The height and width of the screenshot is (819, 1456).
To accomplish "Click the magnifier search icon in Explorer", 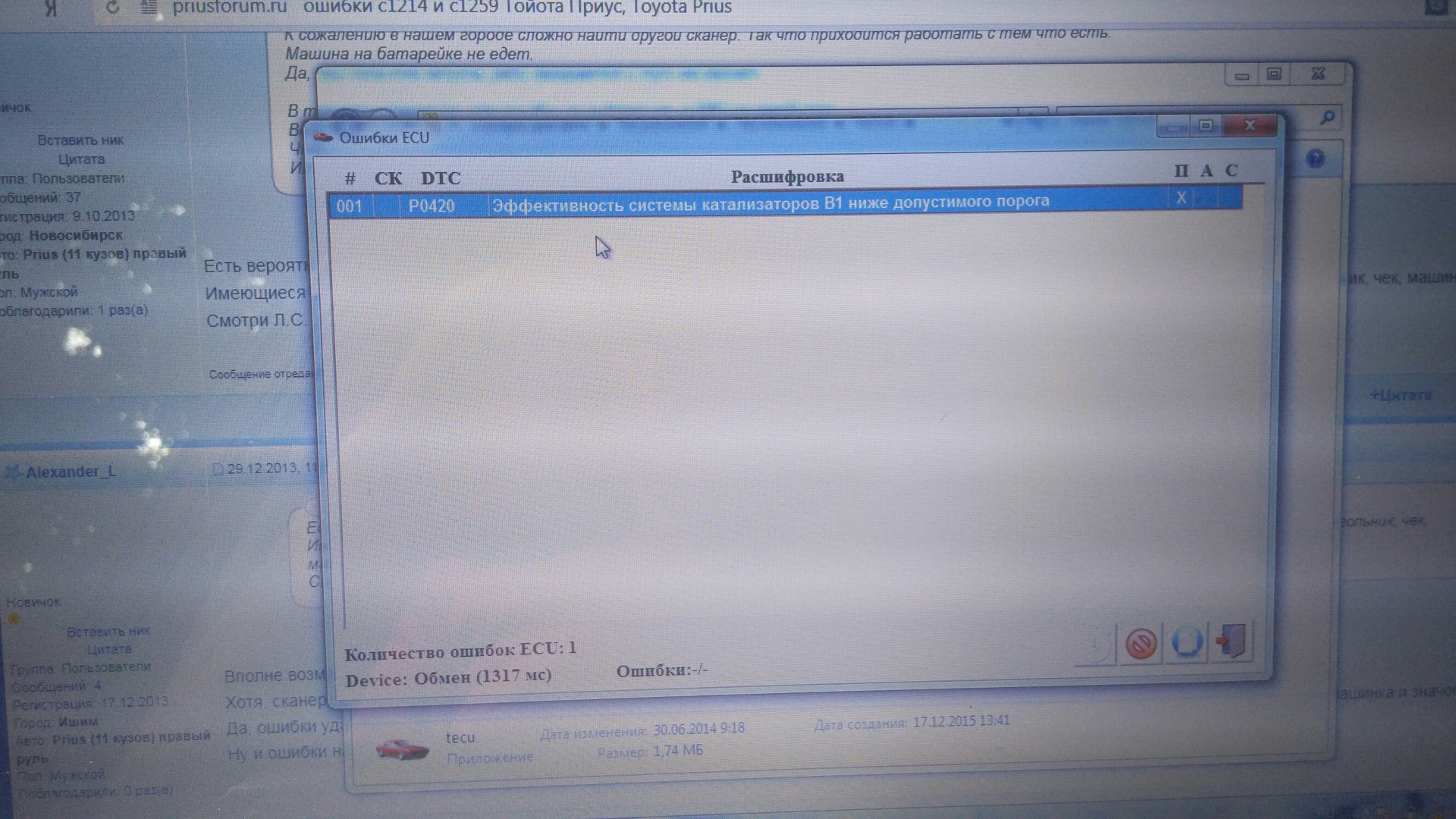I will (1327, 118).
